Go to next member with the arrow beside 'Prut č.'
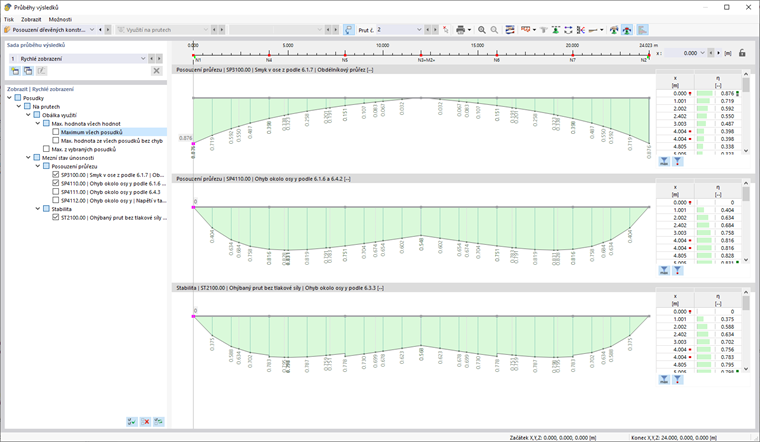 [435, 30]
